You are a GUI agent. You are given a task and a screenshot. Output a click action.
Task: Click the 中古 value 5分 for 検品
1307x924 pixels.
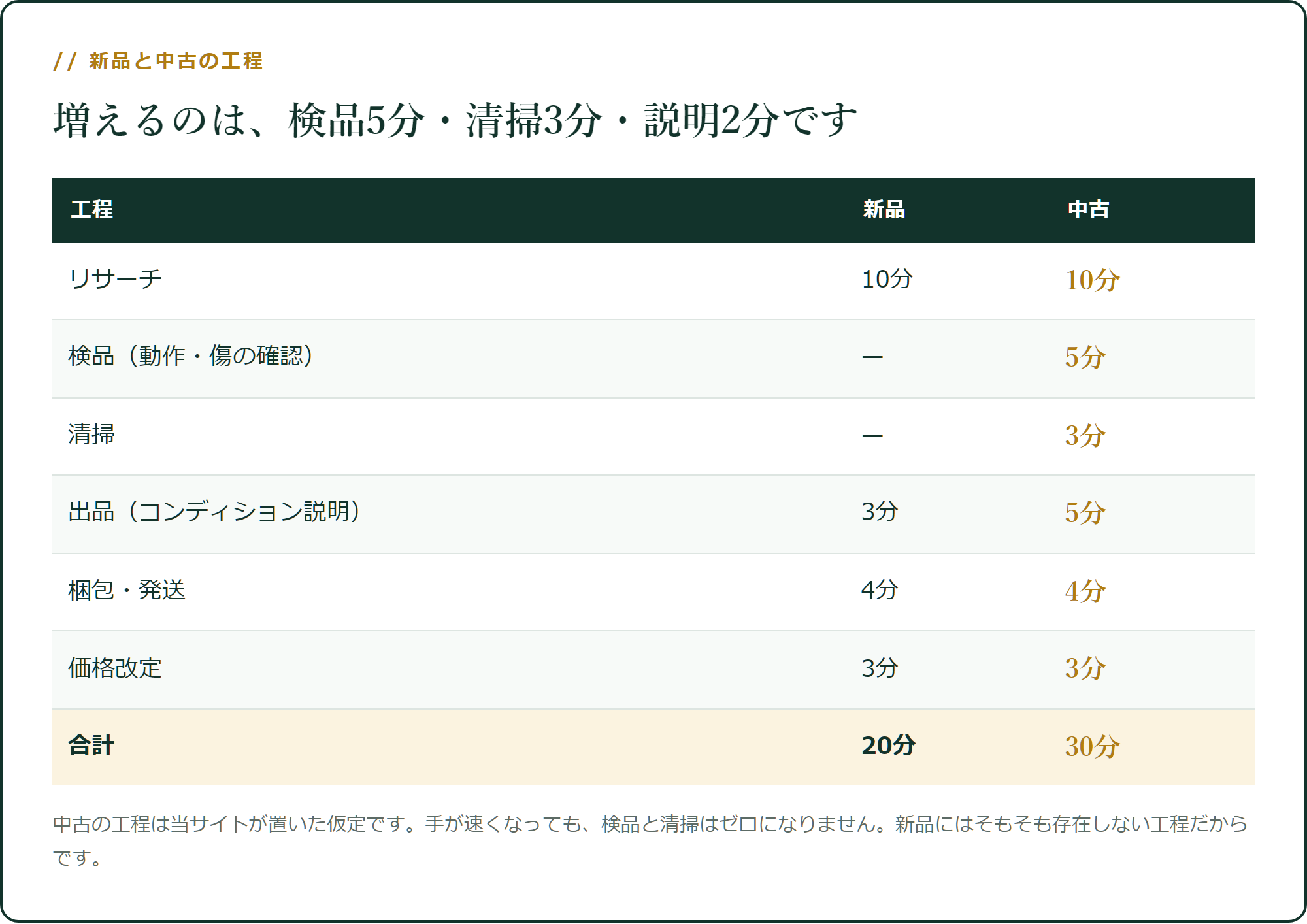1085,357
